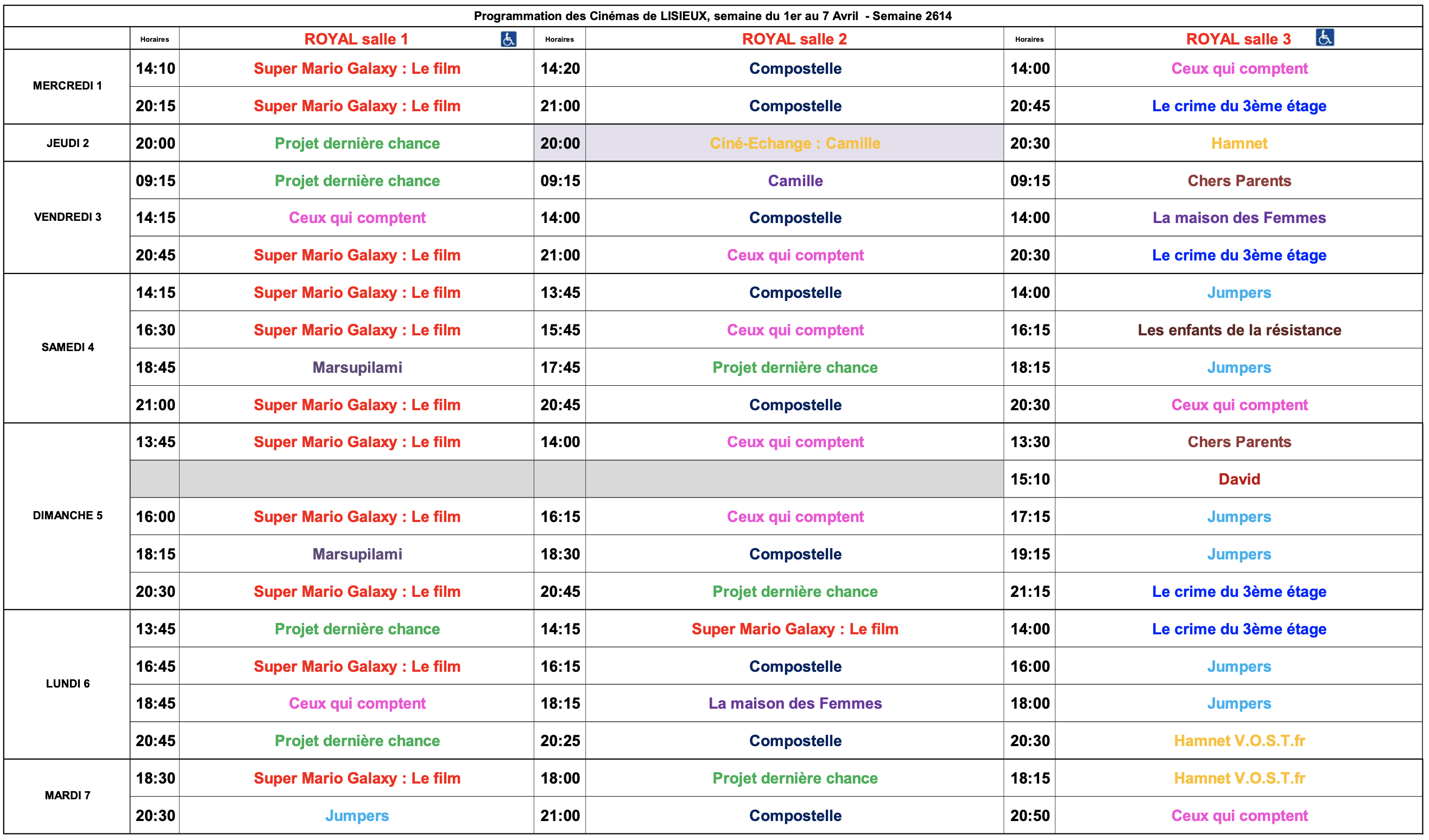Viewport: 1429px width, 840px height.
Task: Click Hamnet V.O.S.T.fr at 20:30 on Monday
Action: tap(1238, 740)
